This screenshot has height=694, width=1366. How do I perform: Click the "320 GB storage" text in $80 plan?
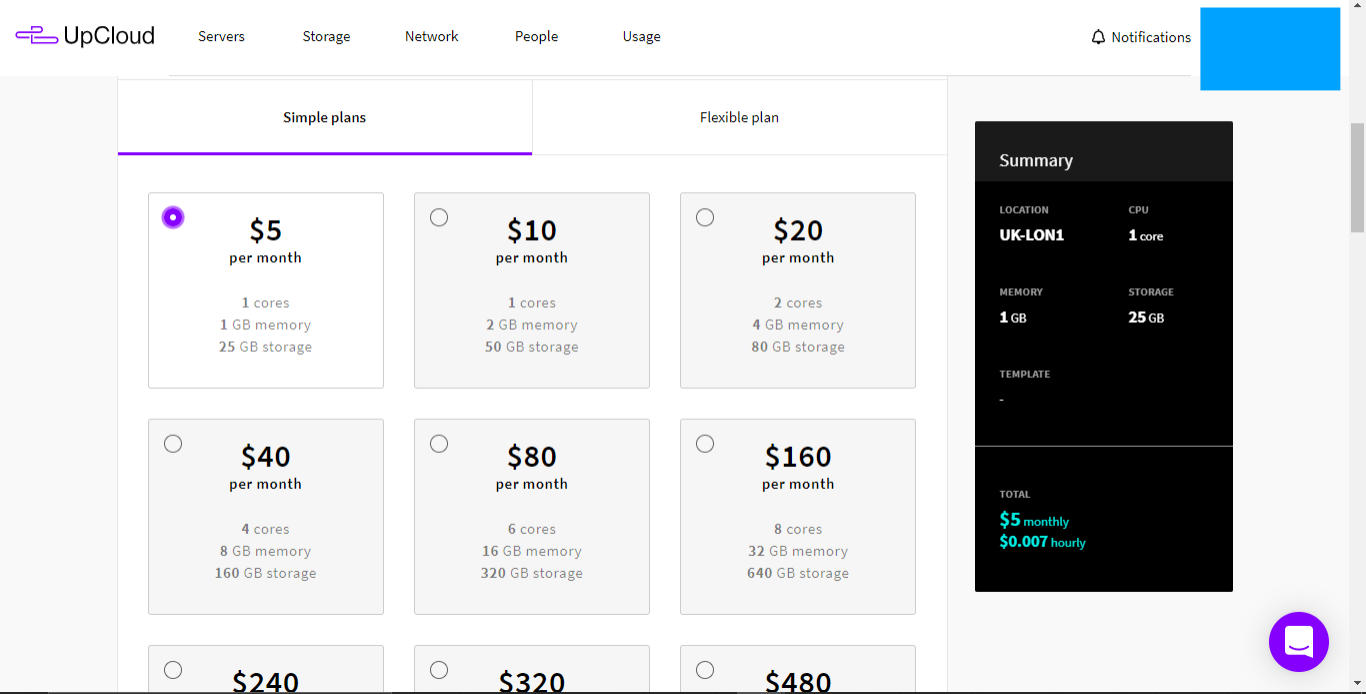coord(532,573)
